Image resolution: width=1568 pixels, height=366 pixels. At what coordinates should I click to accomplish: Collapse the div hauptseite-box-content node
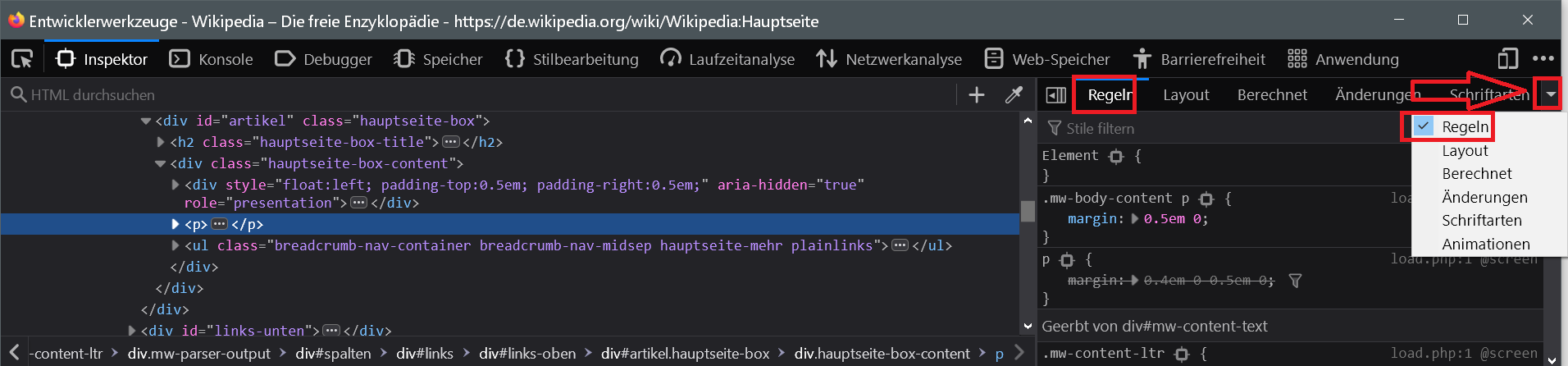pos(161,163)
